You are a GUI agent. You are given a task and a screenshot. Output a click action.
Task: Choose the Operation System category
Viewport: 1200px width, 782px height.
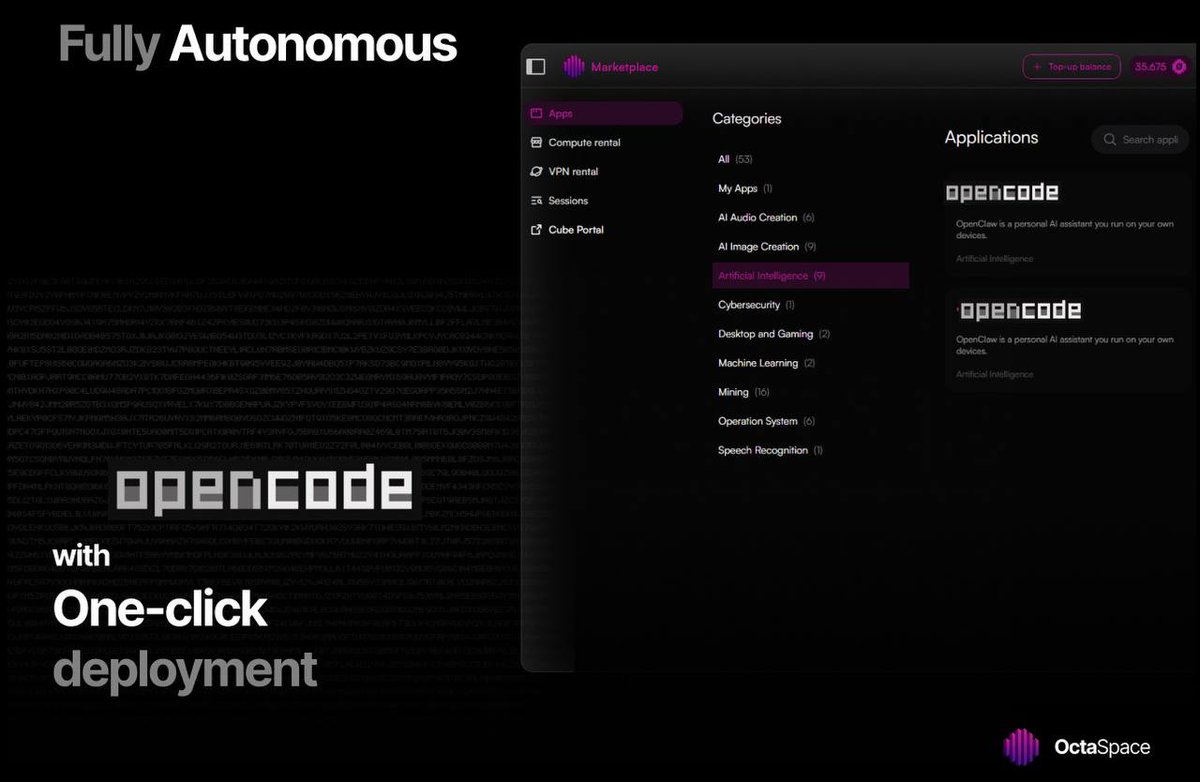[x=766, y=421]
